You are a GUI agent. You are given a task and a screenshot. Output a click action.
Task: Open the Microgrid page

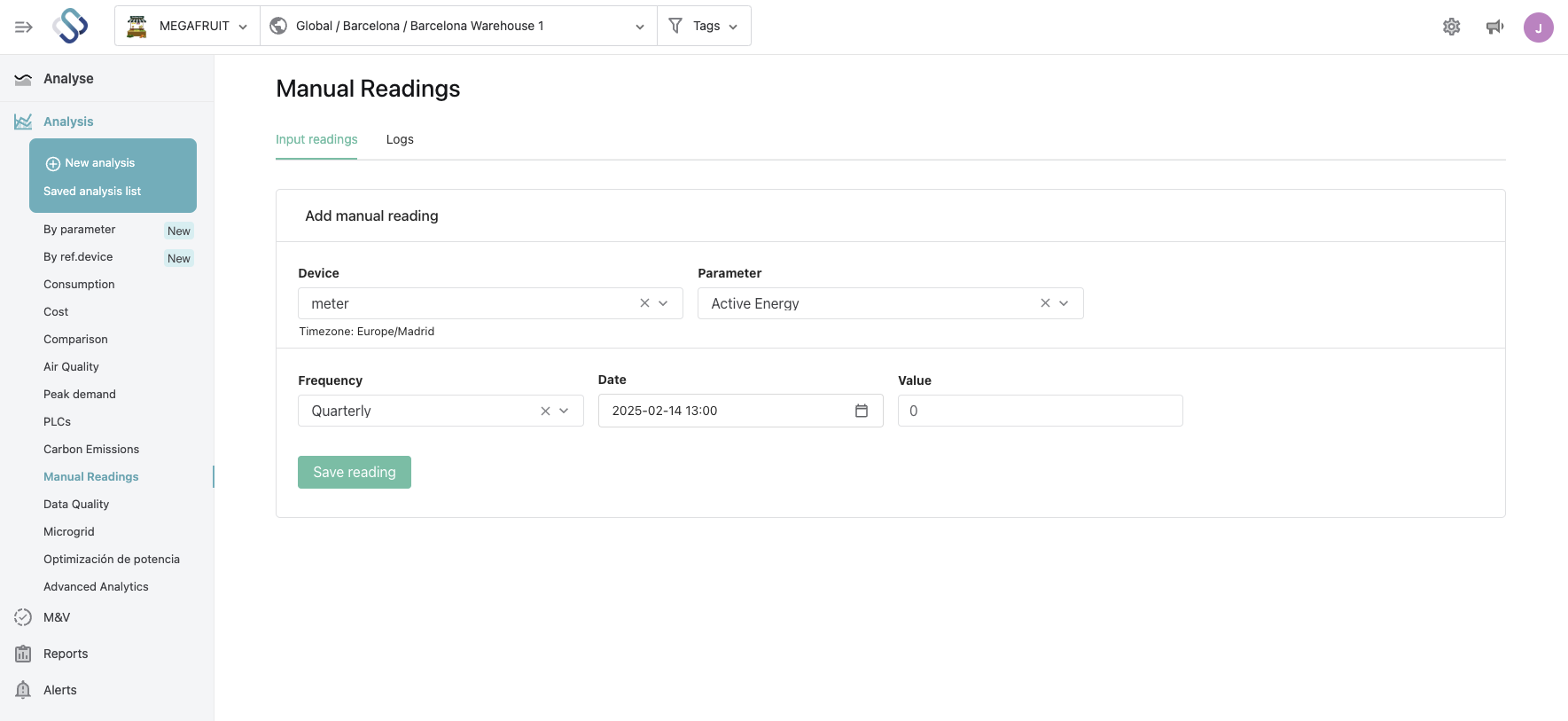pyautogui.click(x=69, y=532)
